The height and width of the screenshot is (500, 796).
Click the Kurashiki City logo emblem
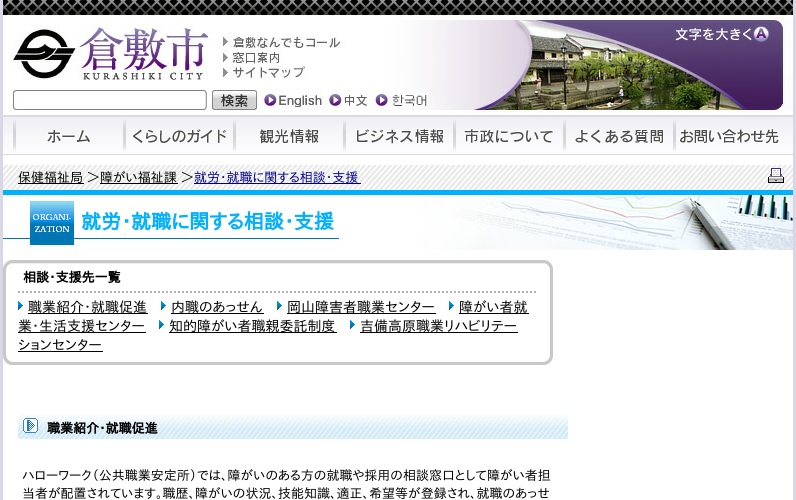44,54
